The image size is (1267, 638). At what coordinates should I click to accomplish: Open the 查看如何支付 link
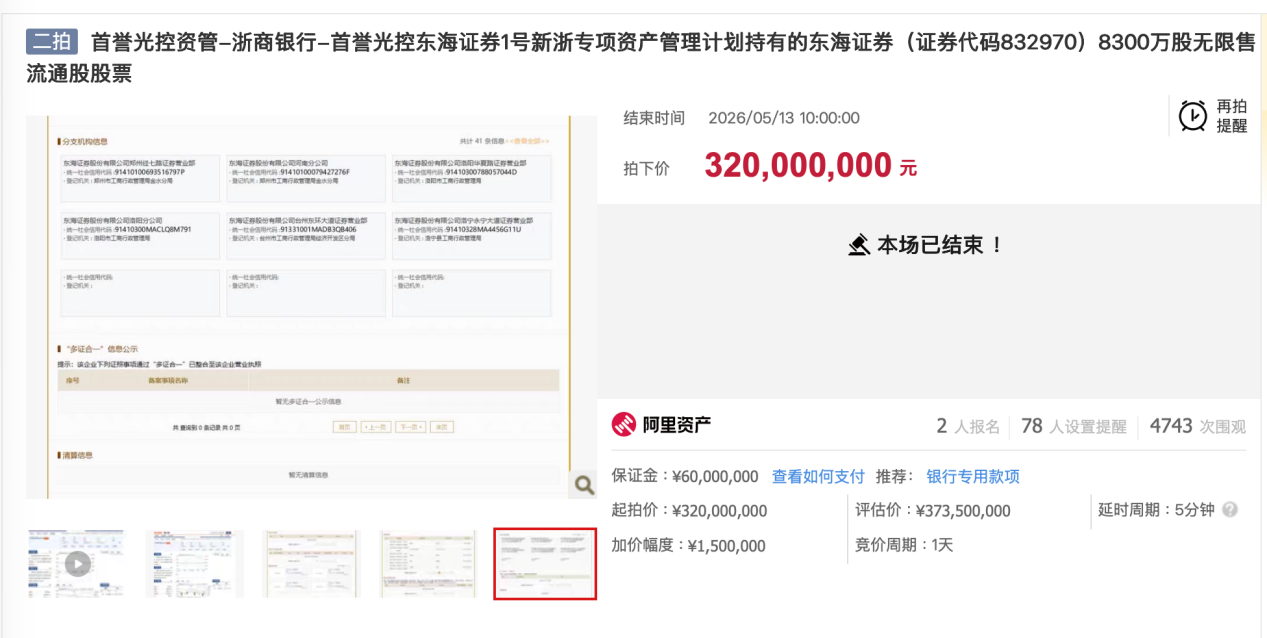click(x=818, y=476)
